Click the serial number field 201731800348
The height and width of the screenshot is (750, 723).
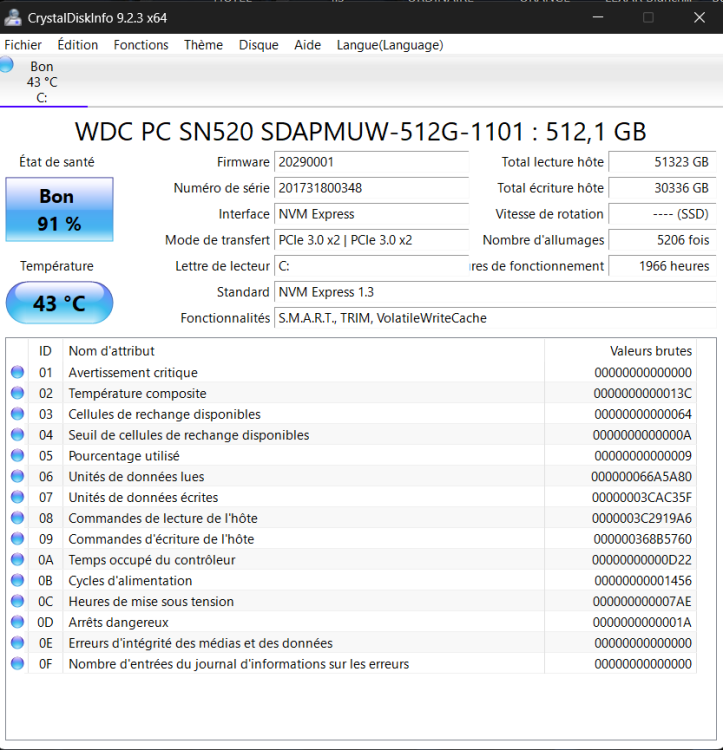(x=371, y=188)
